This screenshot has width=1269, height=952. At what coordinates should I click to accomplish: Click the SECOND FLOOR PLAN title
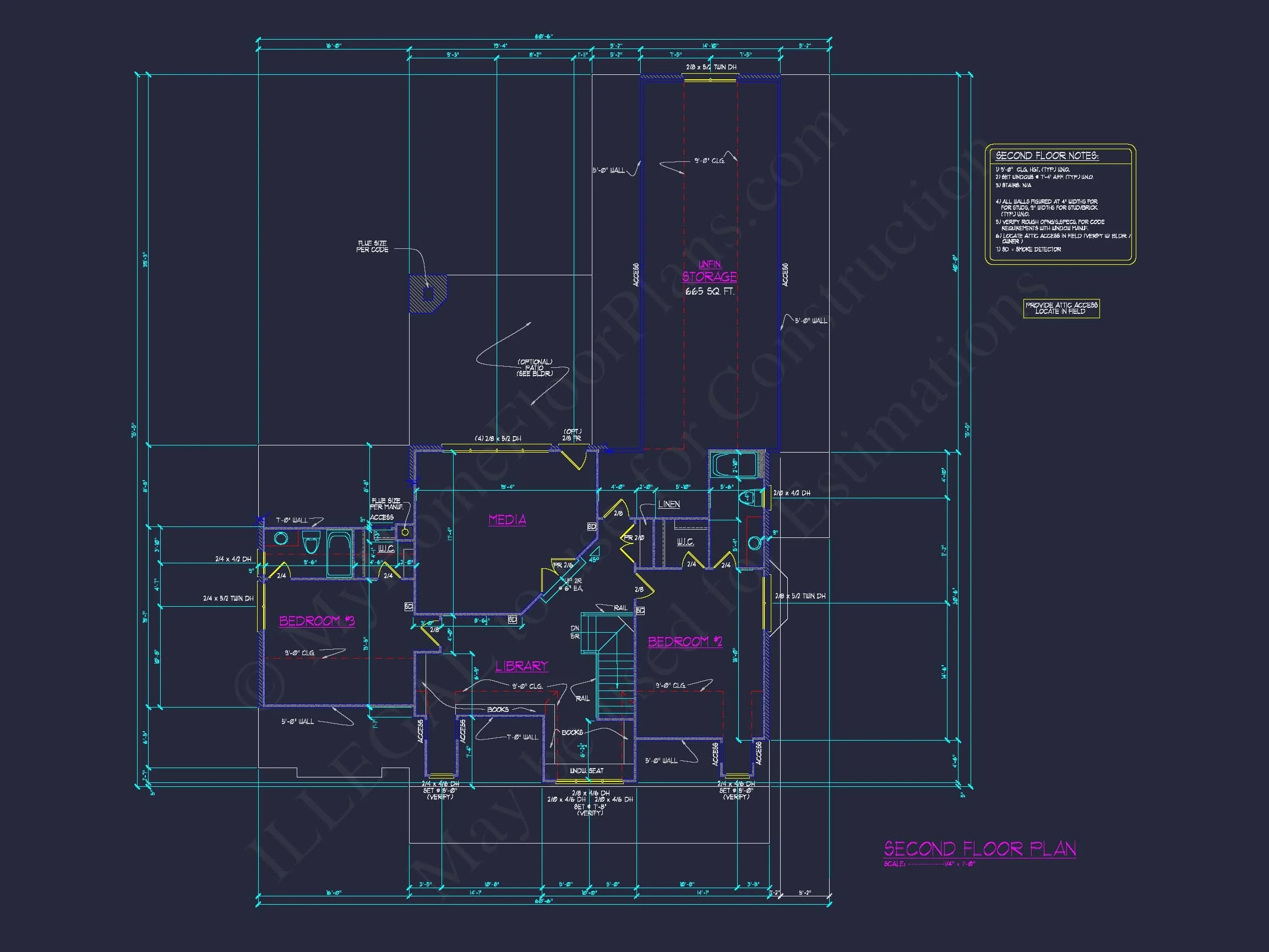(979, 848)
